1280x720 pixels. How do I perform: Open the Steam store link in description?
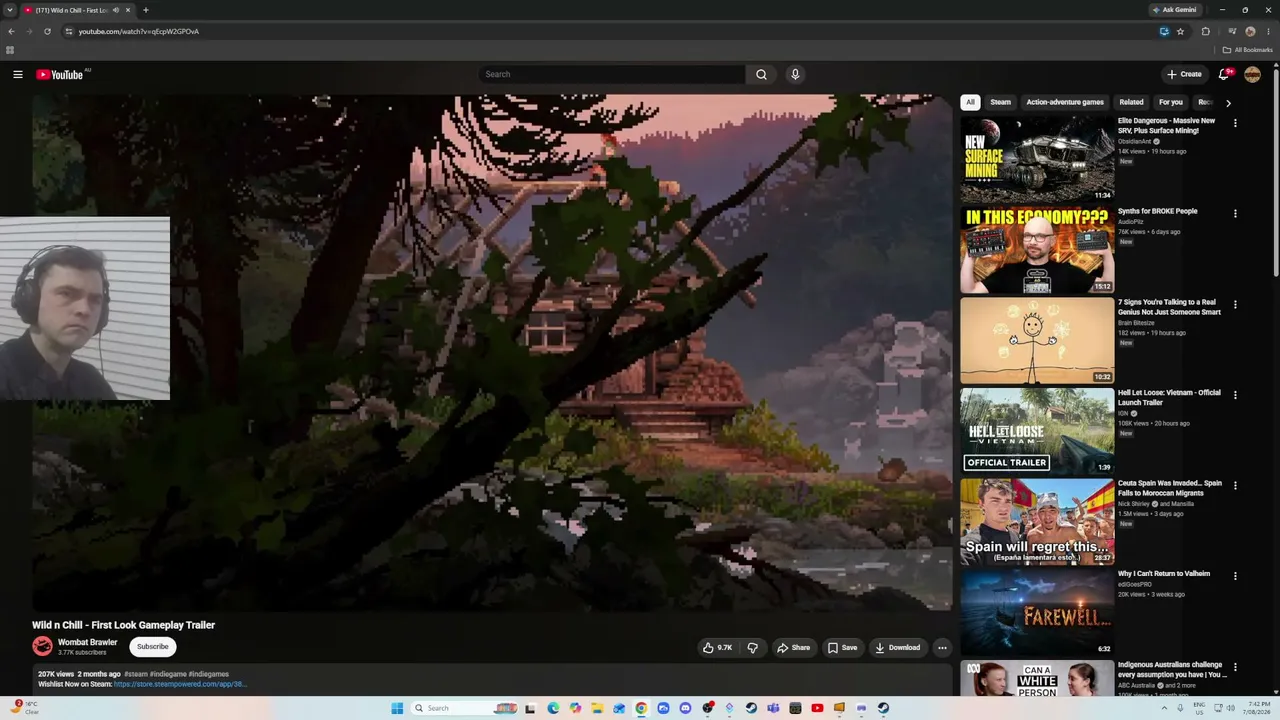[x=180, y=684]
